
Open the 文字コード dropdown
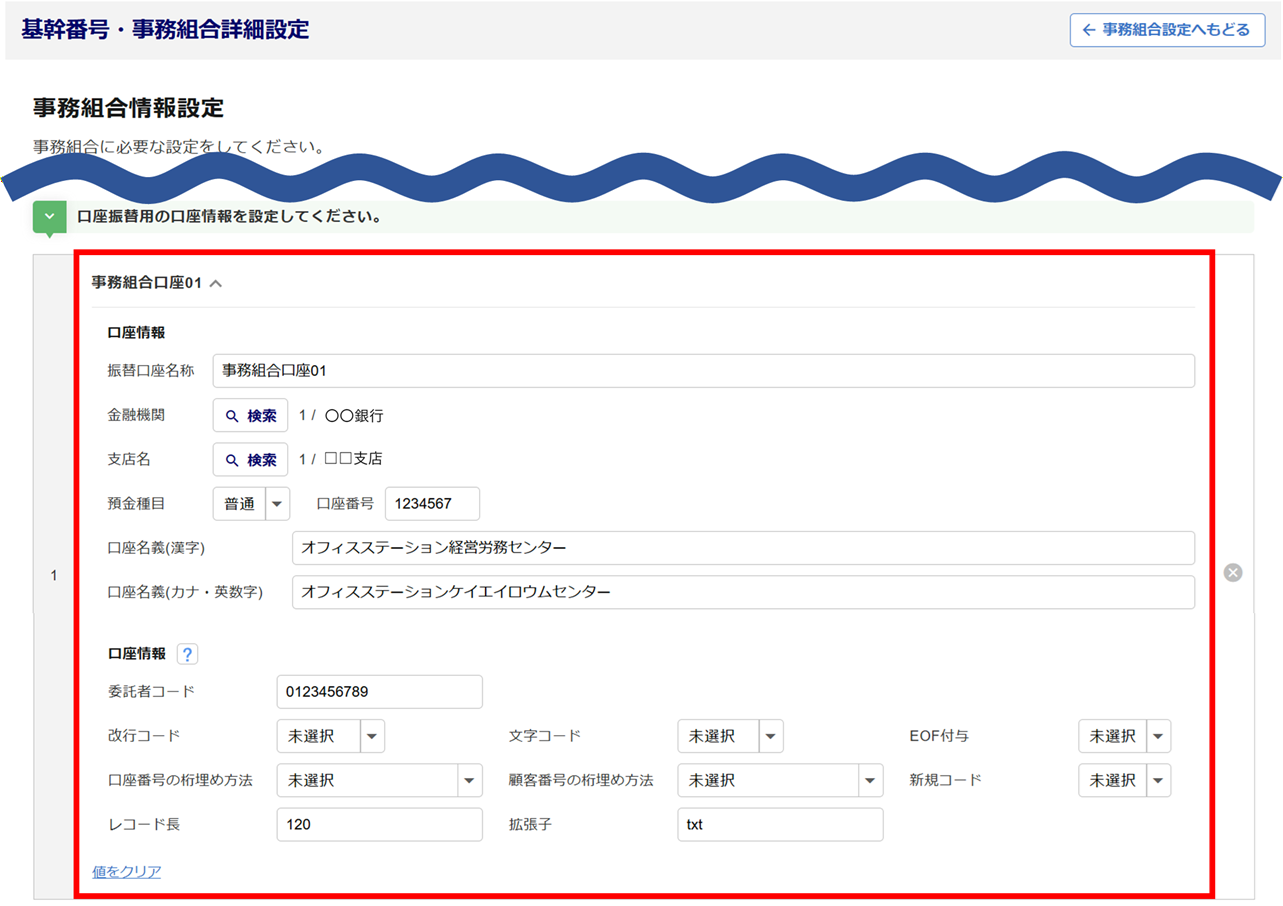coord(730,736)
